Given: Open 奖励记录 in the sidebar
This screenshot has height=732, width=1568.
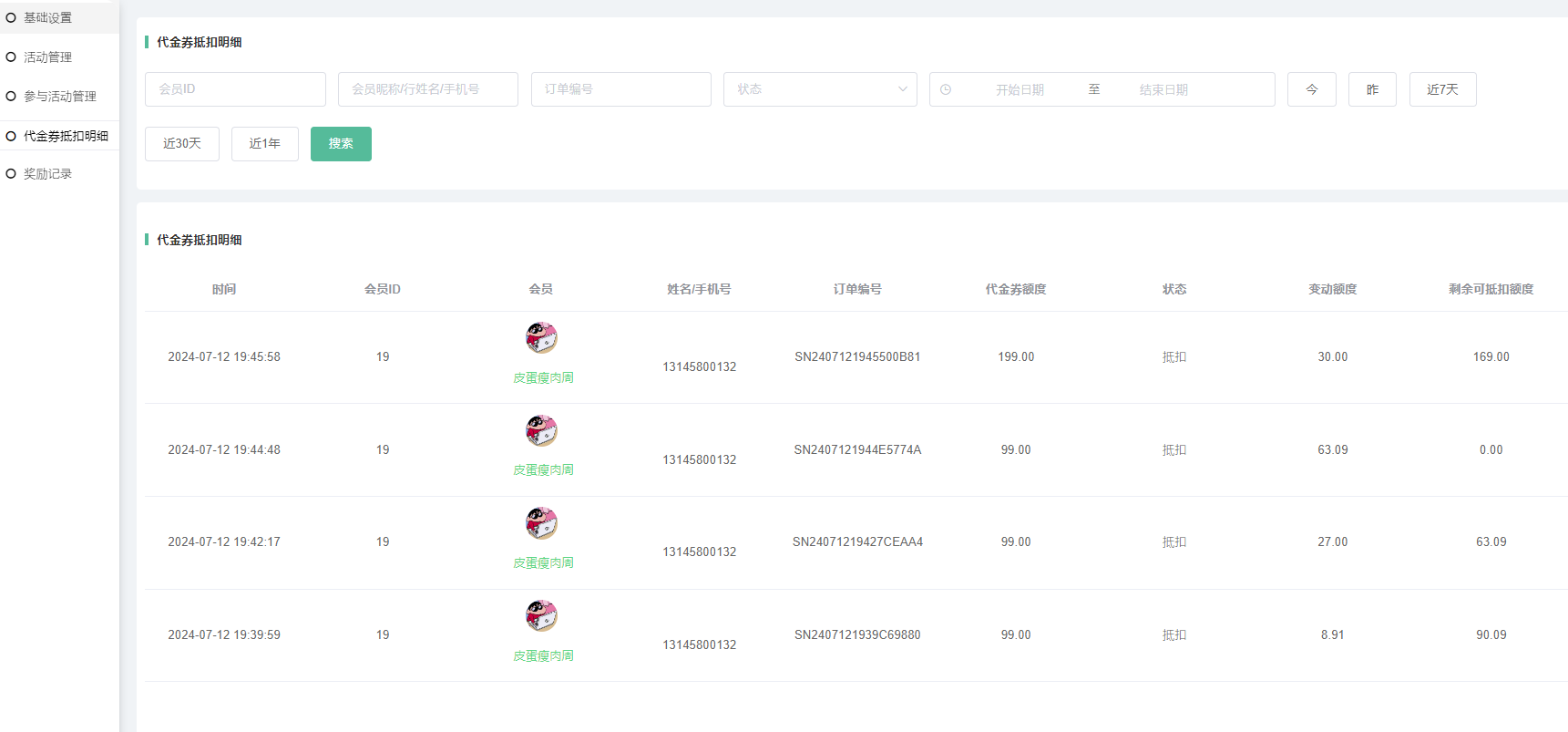Looking at the screenshot, I should tap(47, 173).
